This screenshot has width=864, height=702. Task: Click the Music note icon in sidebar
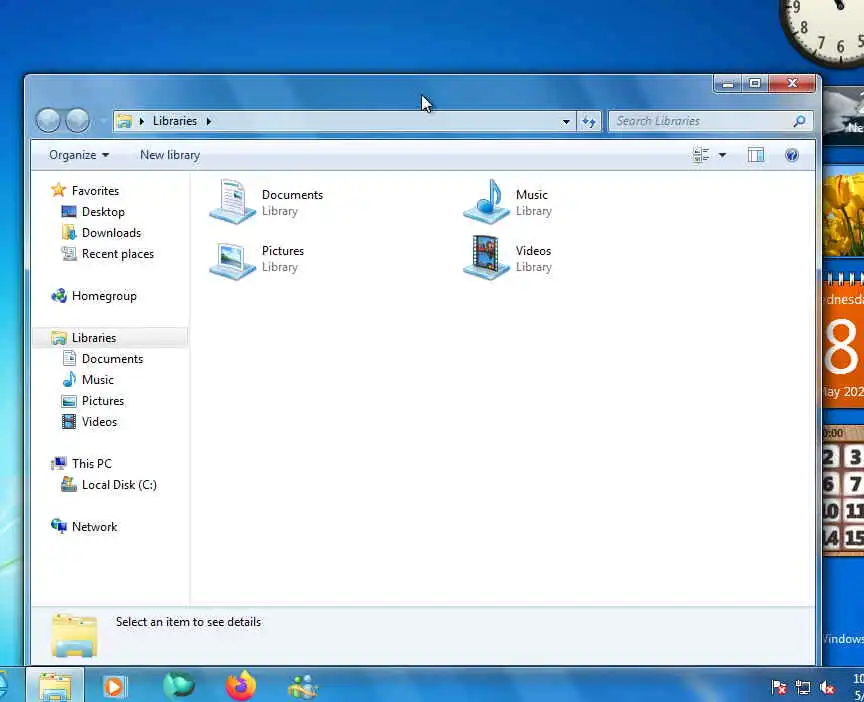click(69, 379)
